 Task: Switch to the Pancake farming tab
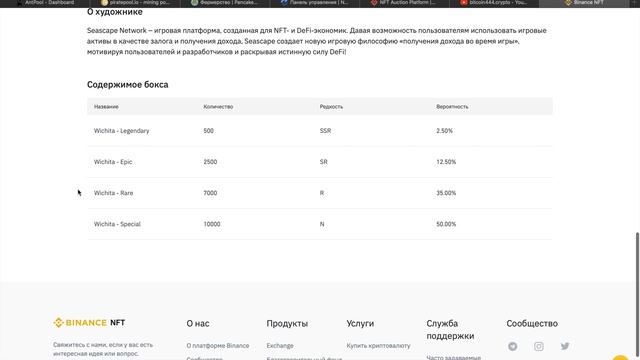[x=224, y=3]
